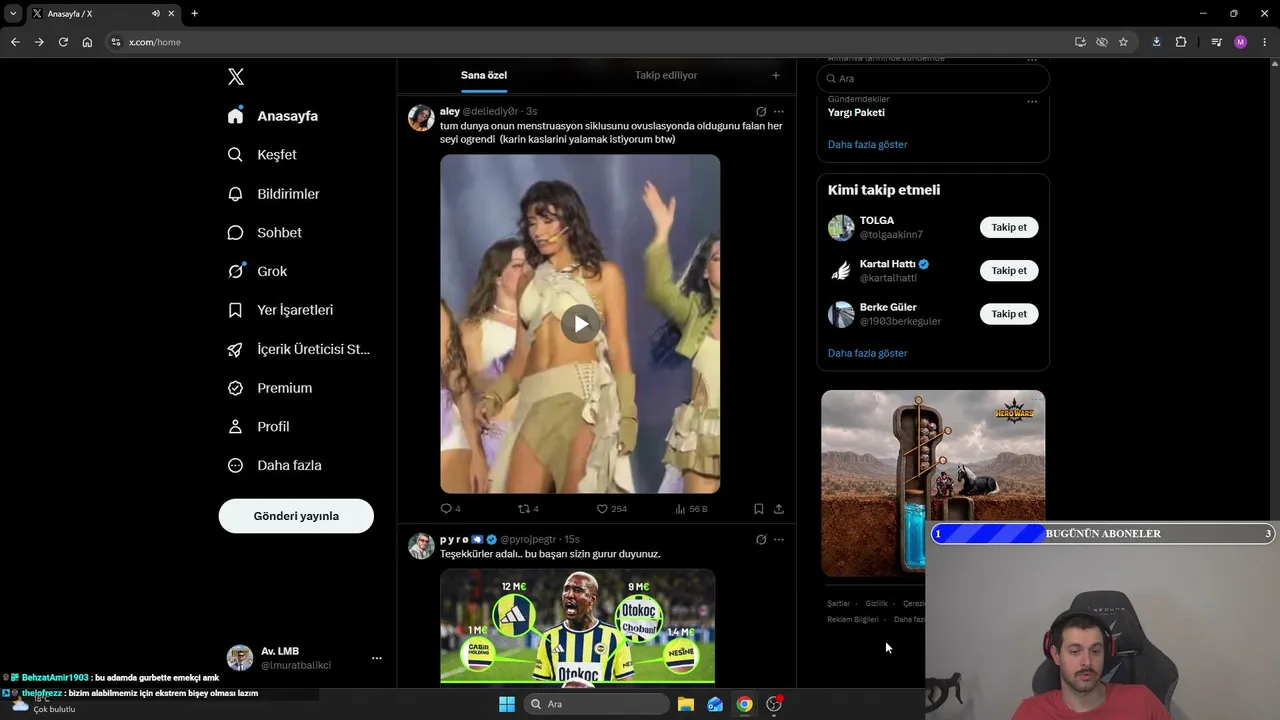The height and width of the screenshot is (720, 1280).
Task: Go forward in the browser
Action: pyautogui.click(x=39, y=42)
